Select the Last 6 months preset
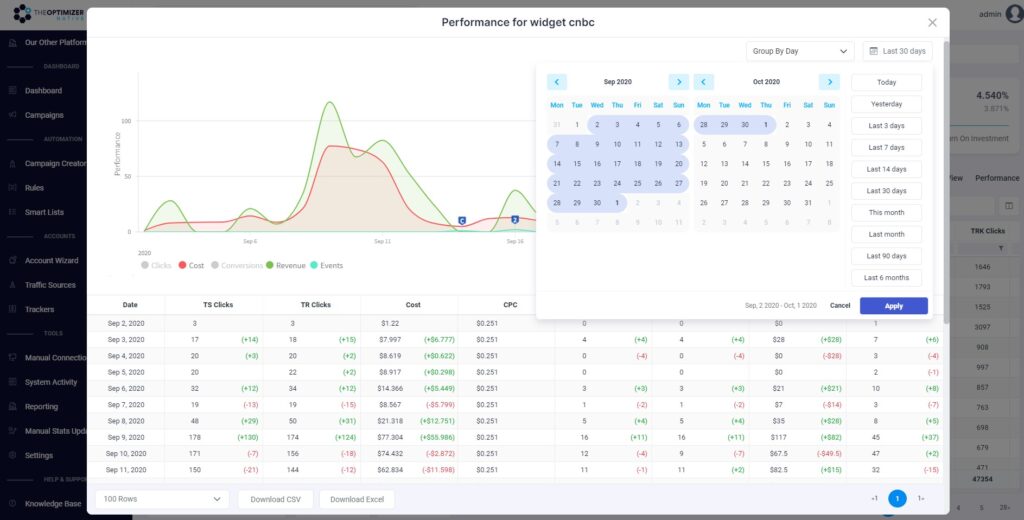This screenshot has height=520, width=1024. point(886,278)
